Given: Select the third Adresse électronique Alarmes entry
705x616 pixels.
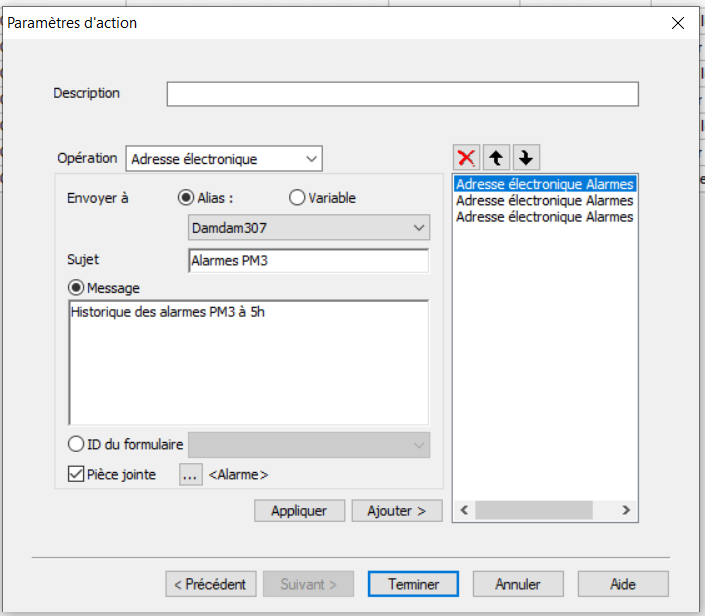Looking at the screenshot, I should click(x=544, y=216).
